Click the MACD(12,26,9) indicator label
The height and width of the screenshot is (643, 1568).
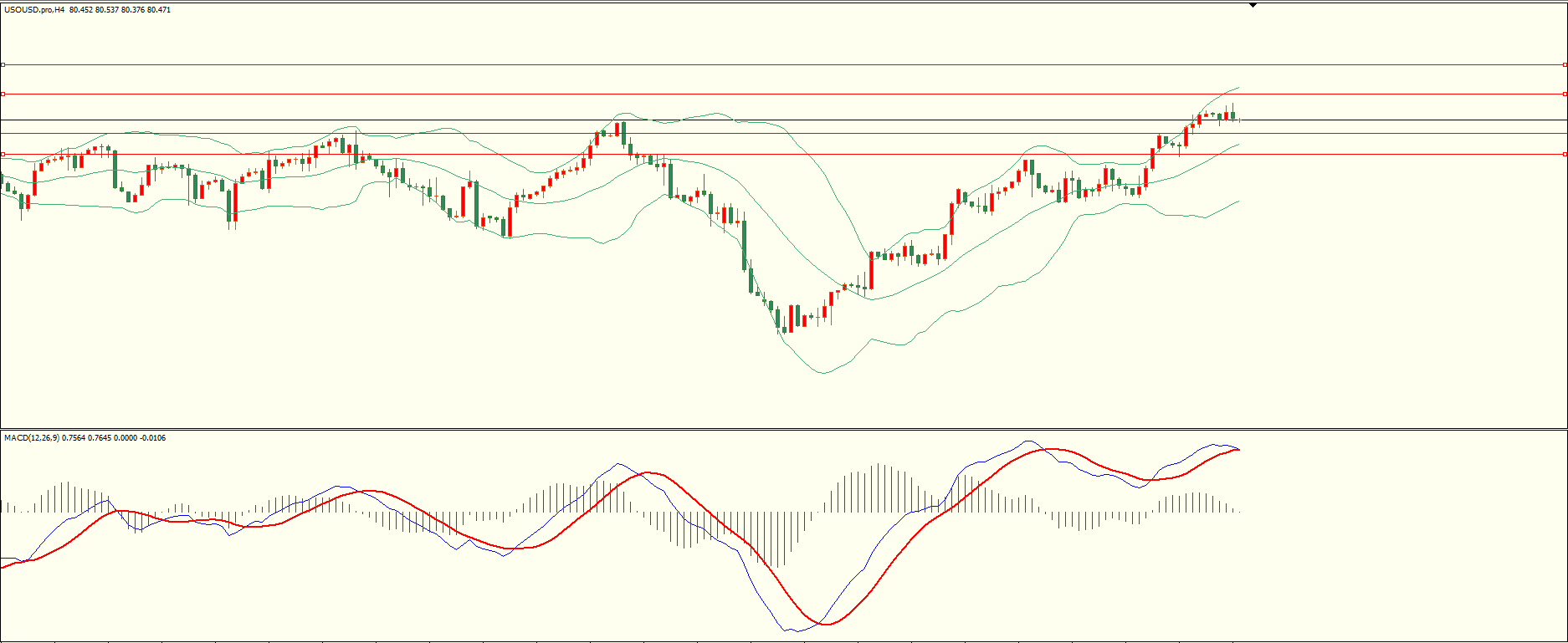point(31,438)
